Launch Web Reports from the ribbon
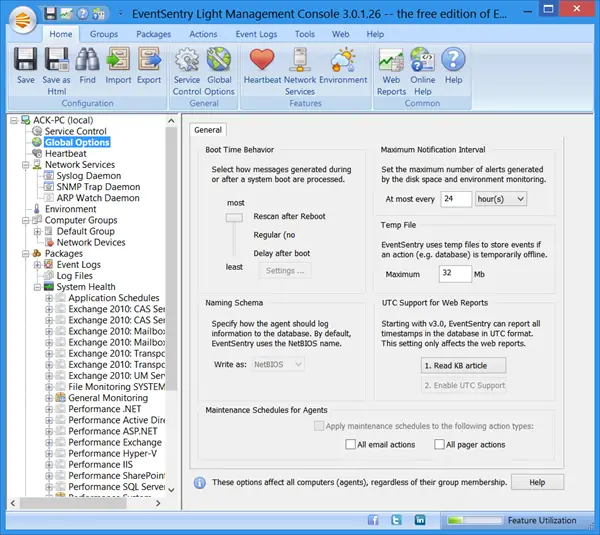Screen dimensions: 600x535 pos(392,63)
